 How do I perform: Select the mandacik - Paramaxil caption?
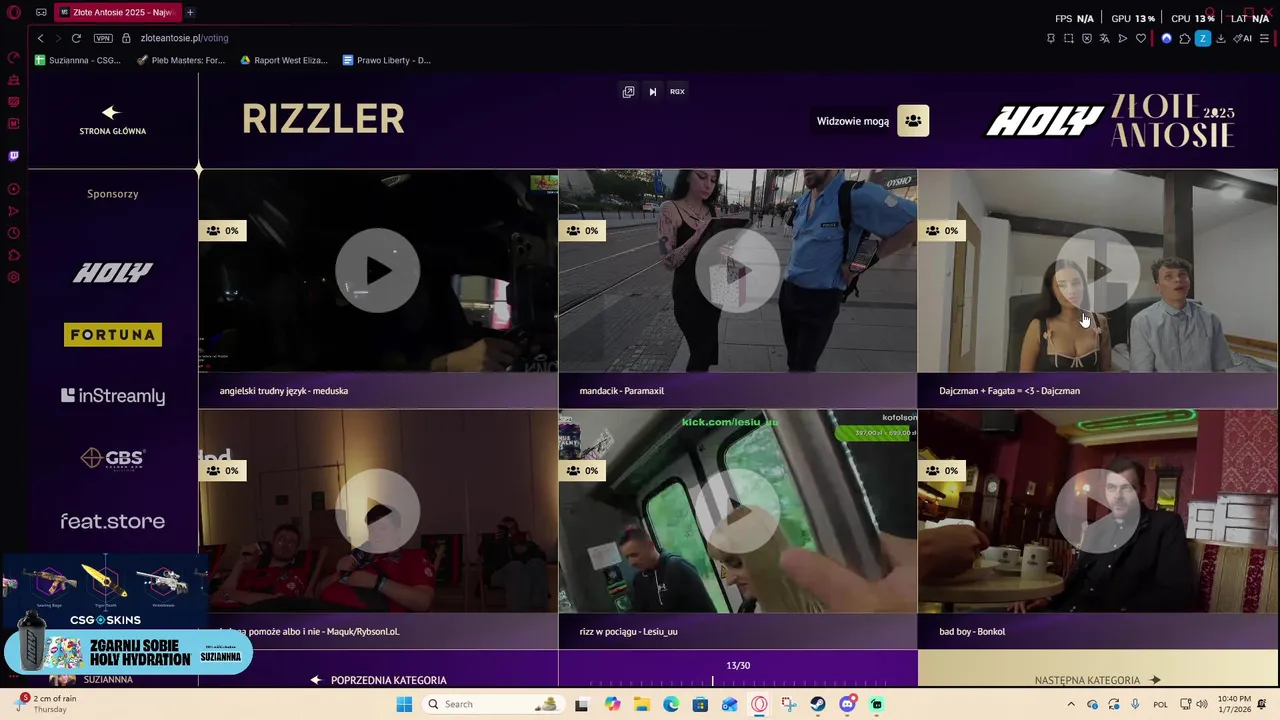[621, 391]
